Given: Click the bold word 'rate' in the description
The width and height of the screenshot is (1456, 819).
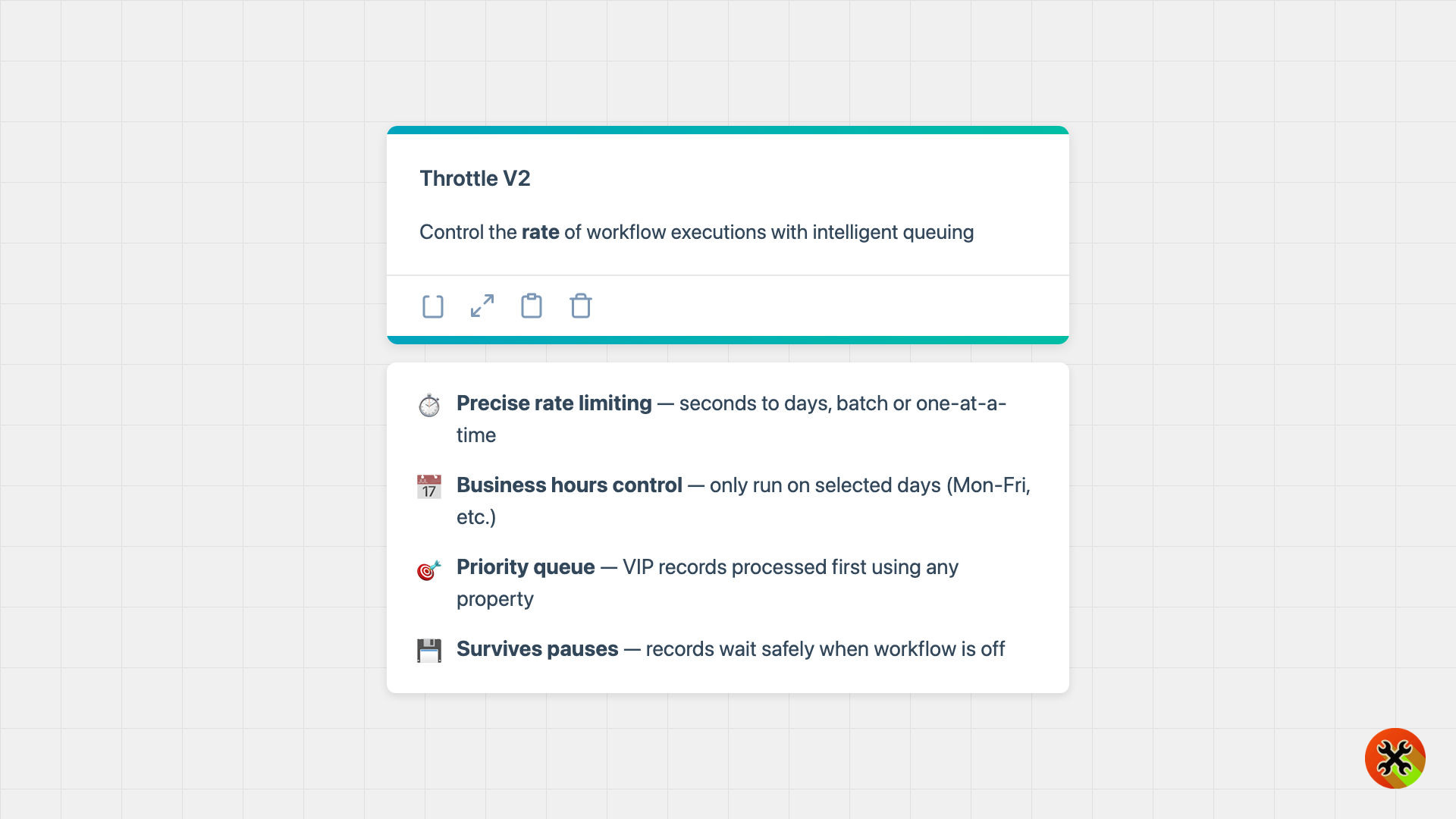Looking at the screenshot, I should coord(540,232).
